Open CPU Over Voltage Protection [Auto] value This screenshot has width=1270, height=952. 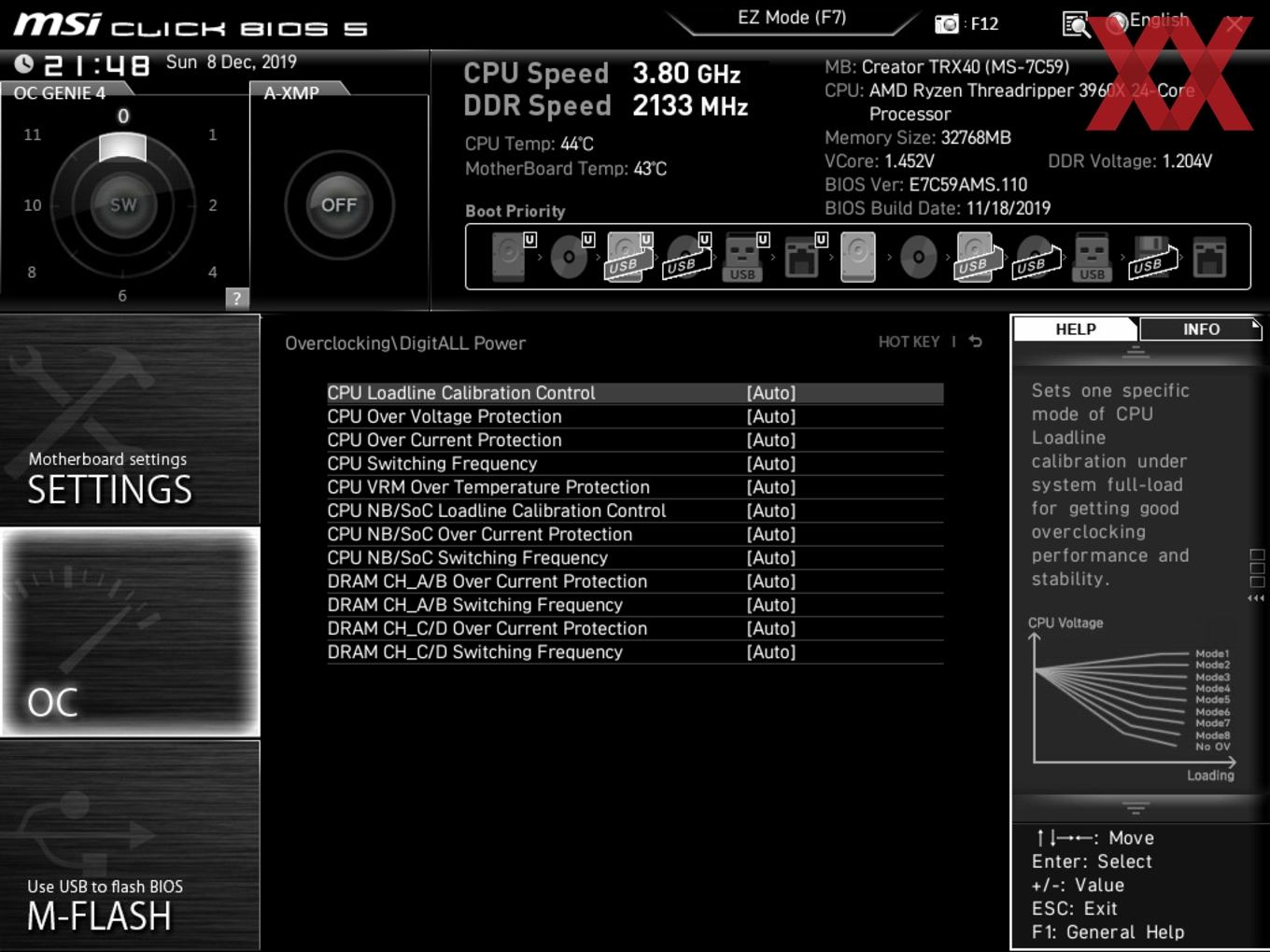(x=771, y=416)
